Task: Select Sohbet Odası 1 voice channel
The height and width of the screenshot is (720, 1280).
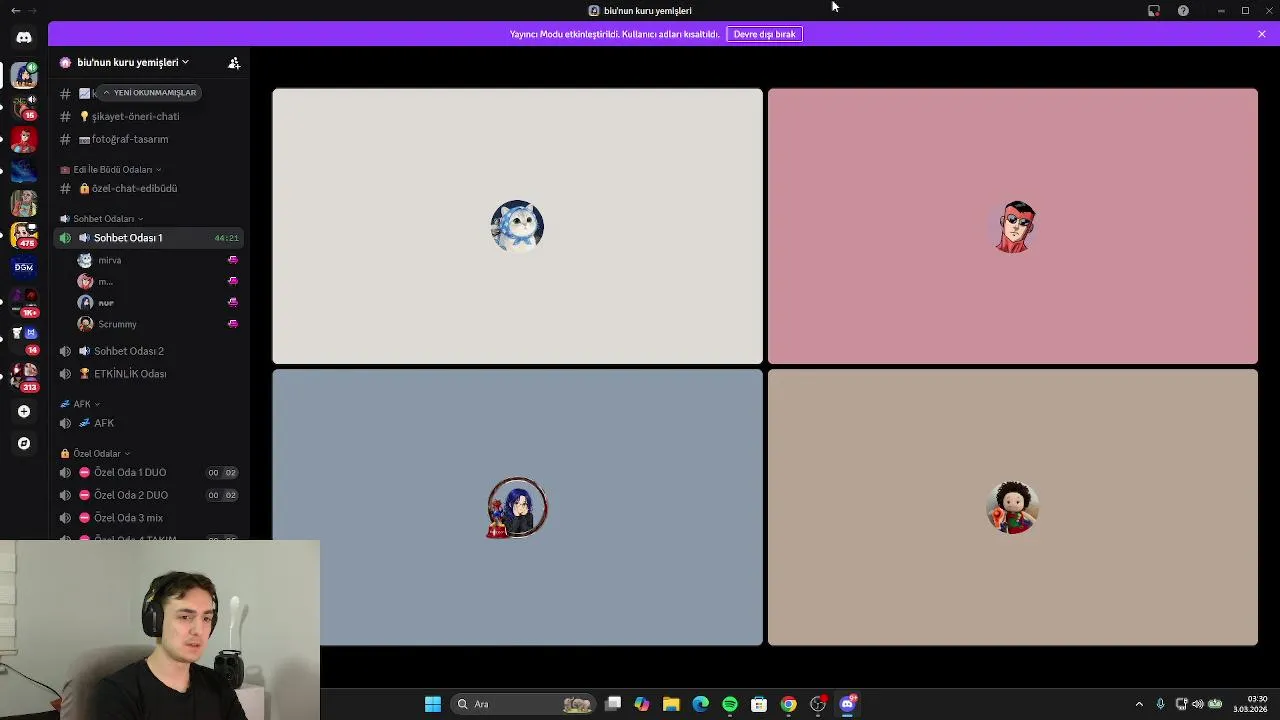Action: tap(149, 238)
